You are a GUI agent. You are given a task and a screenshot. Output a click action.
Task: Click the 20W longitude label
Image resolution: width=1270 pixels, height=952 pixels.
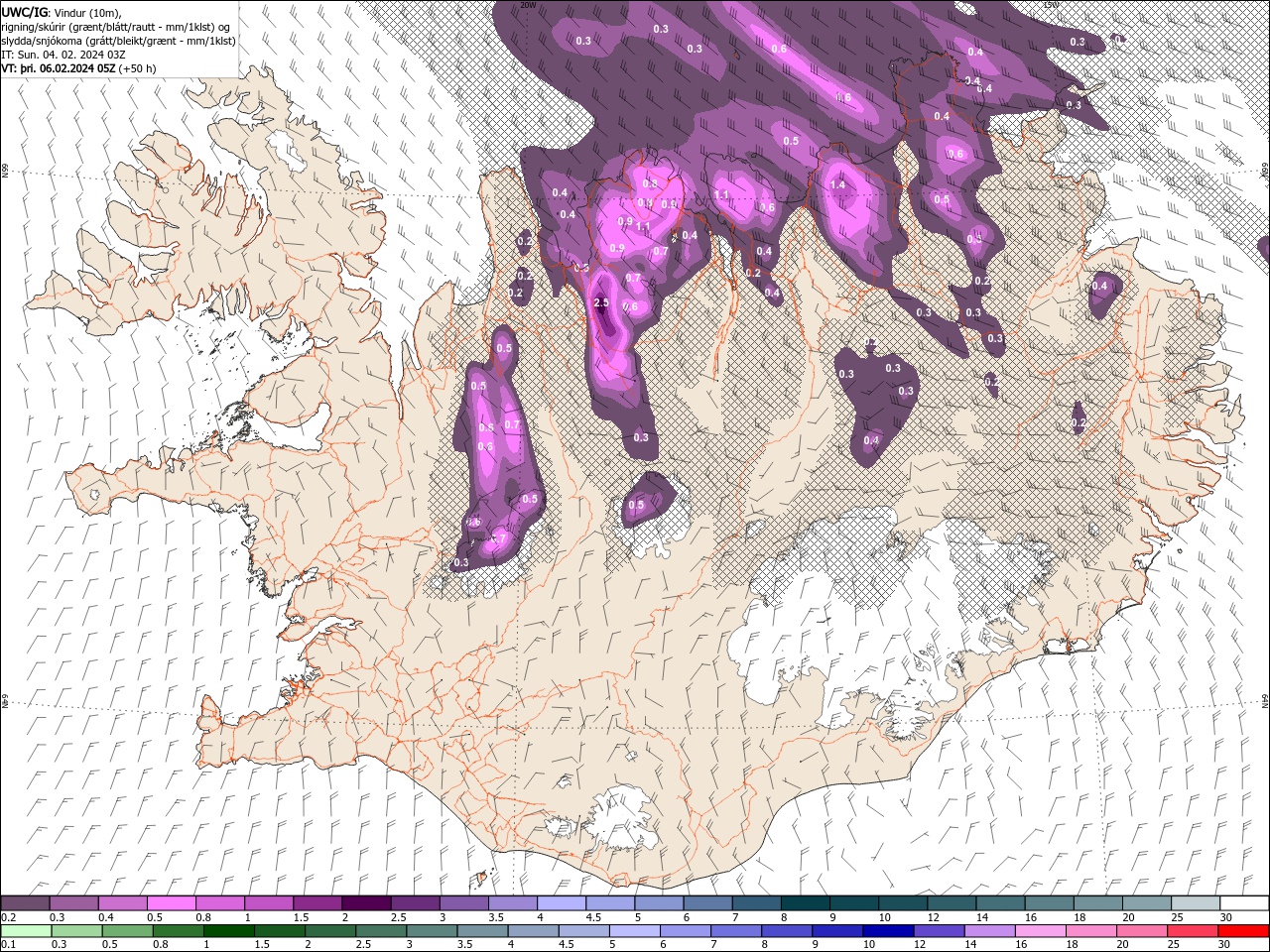tap(528, 4)
